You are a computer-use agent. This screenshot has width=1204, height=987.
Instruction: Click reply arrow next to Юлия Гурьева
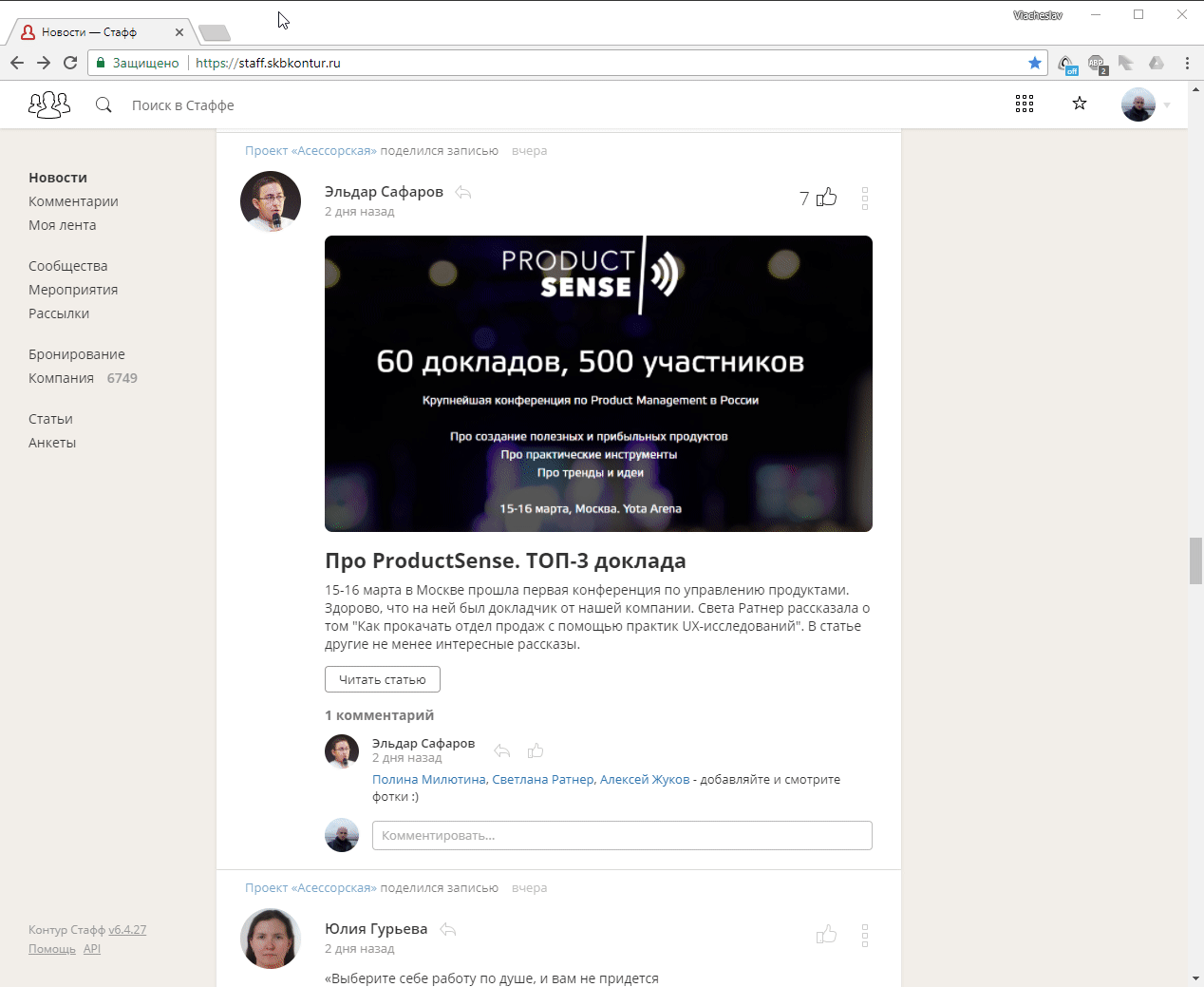(x=448, y=929)
